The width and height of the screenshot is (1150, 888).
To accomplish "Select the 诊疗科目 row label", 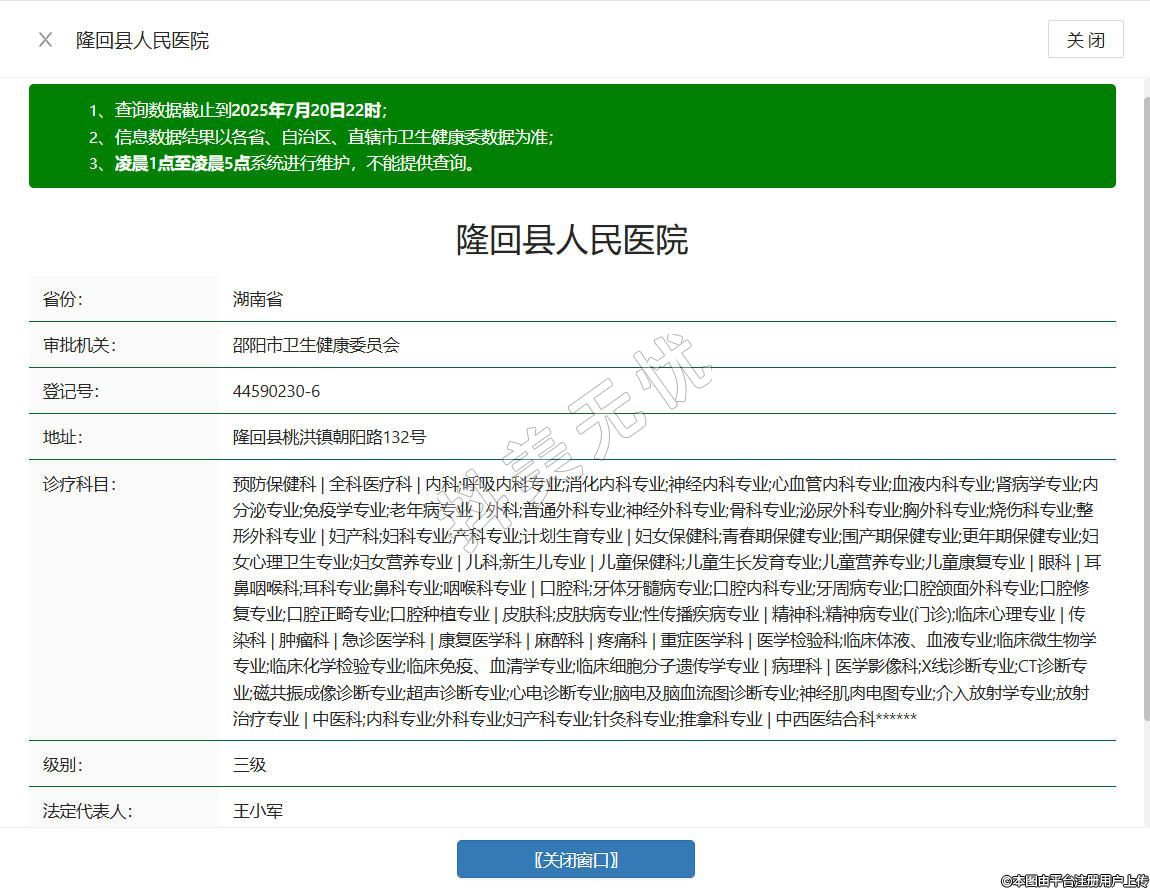I will (79, 484).
